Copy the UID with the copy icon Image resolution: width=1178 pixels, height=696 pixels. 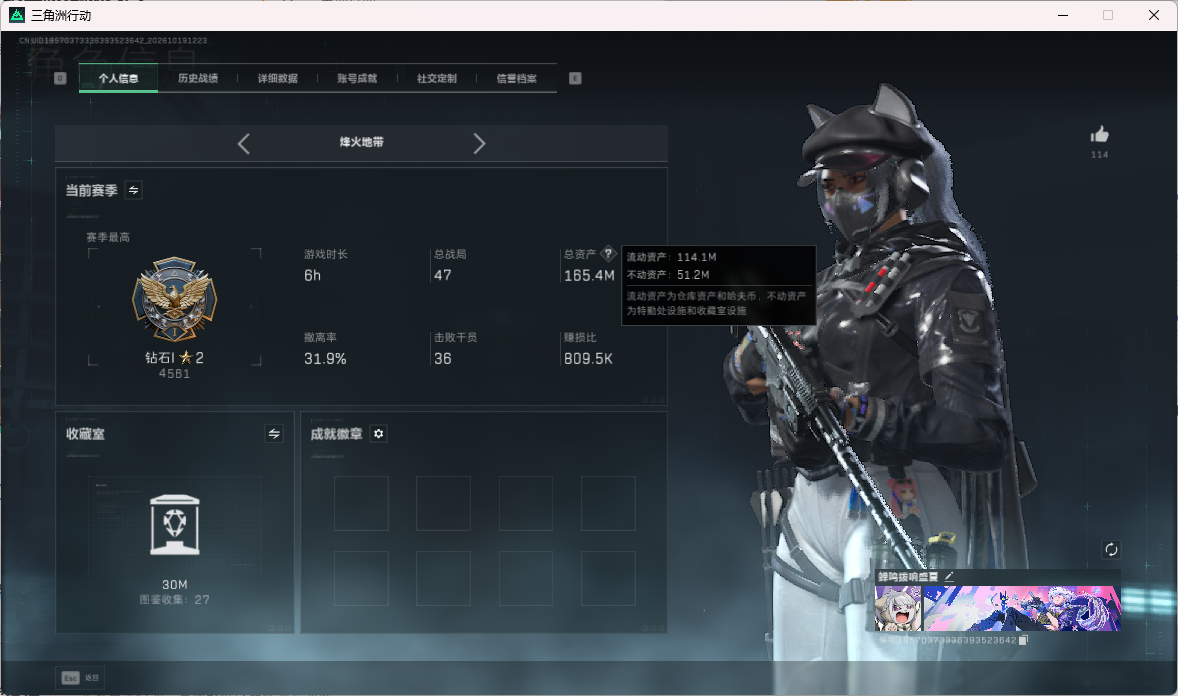1022,640
